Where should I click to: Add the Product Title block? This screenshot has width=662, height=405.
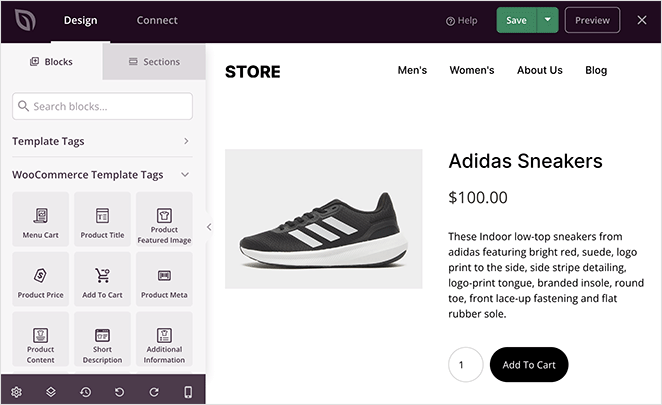tap(102, 219)
